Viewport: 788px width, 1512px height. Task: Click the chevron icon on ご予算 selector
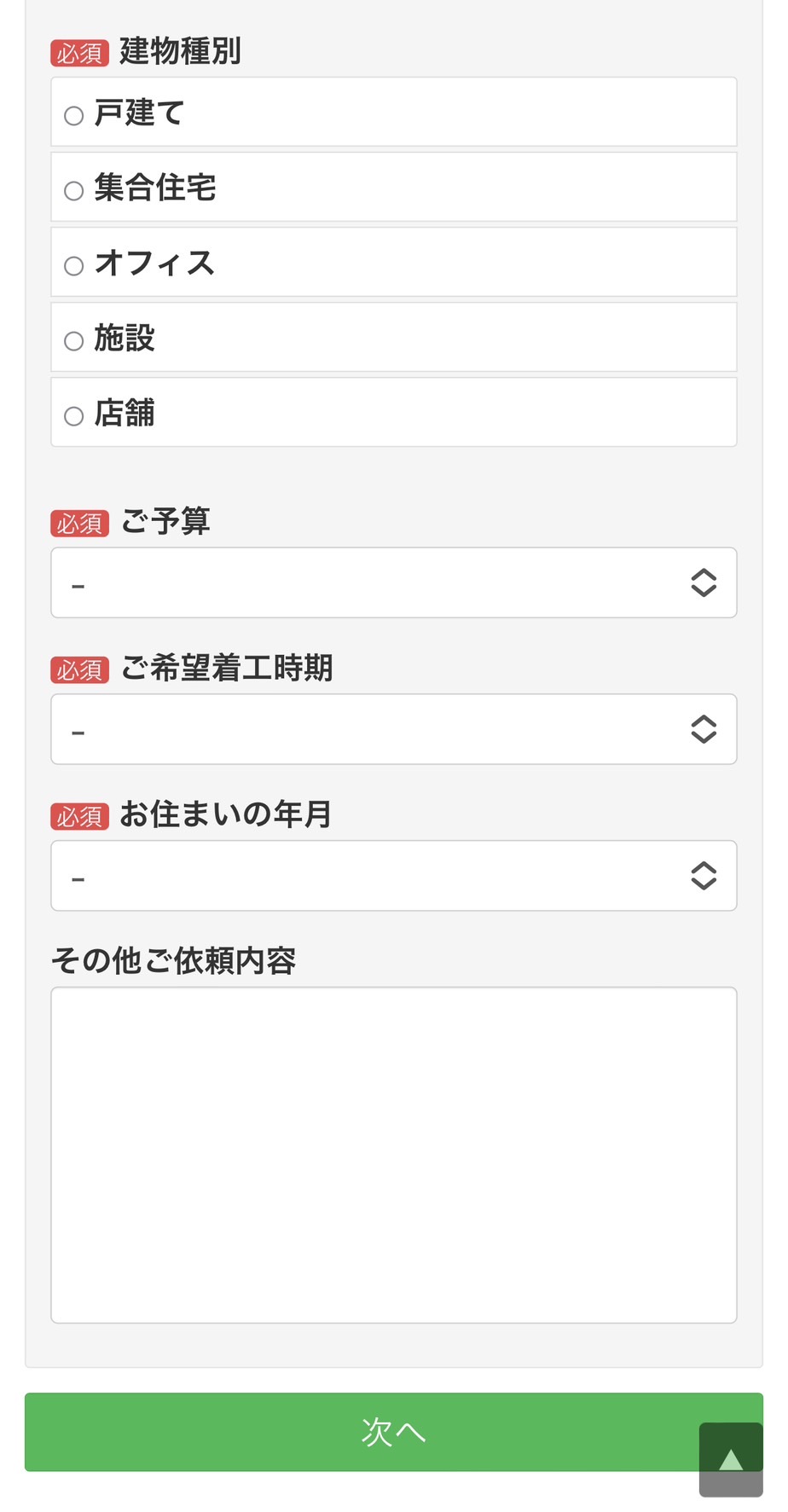pyautogui.click(x=704, y=583)
